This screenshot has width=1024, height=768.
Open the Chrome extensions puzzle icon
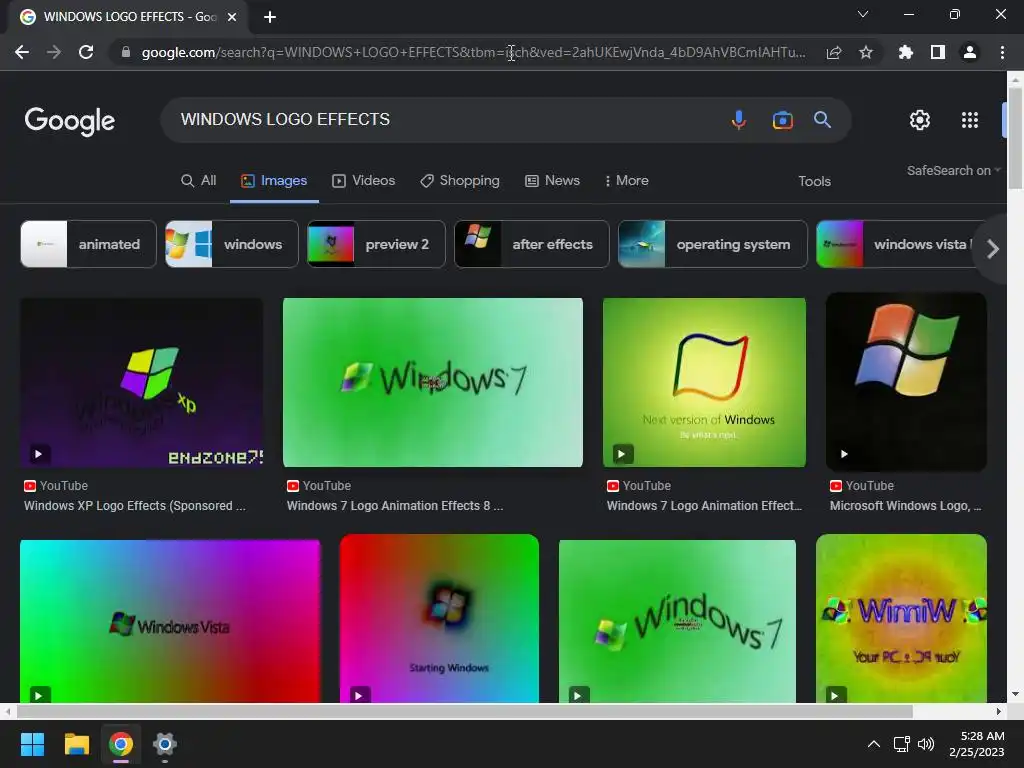coord(905,52)
